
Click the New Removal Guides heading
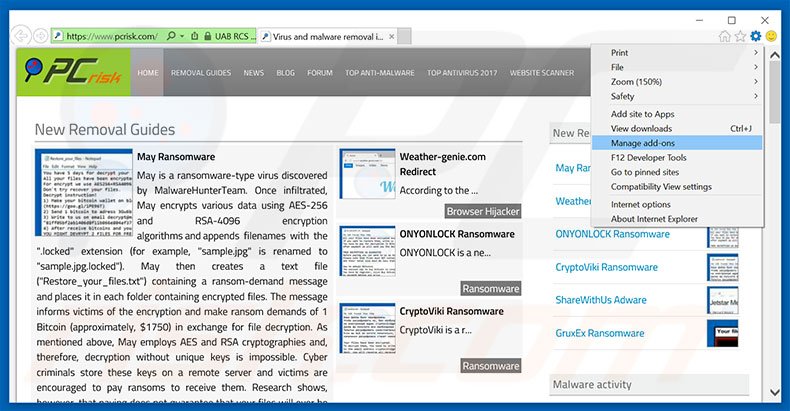pyautogui.click(x=105, y=129)
